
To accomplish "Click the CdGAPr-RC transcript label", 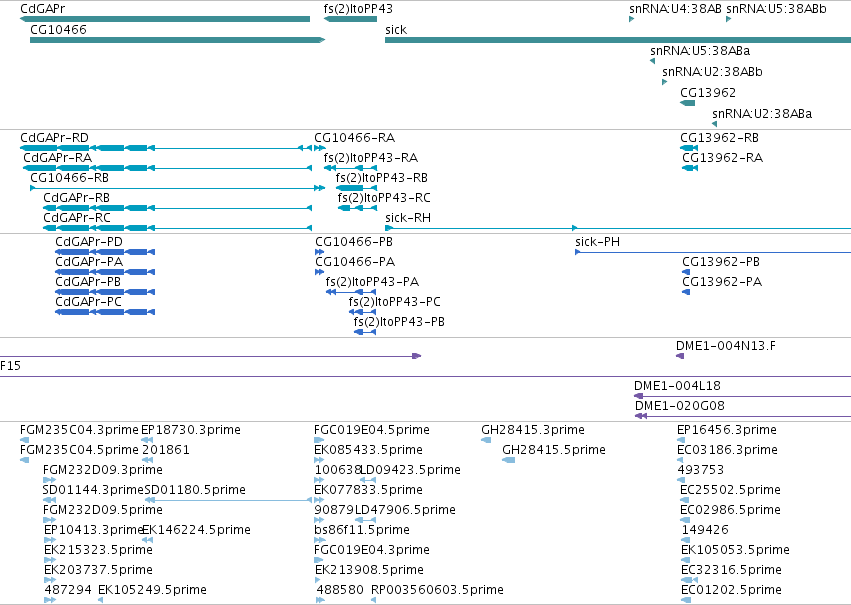I will point(77,218).
